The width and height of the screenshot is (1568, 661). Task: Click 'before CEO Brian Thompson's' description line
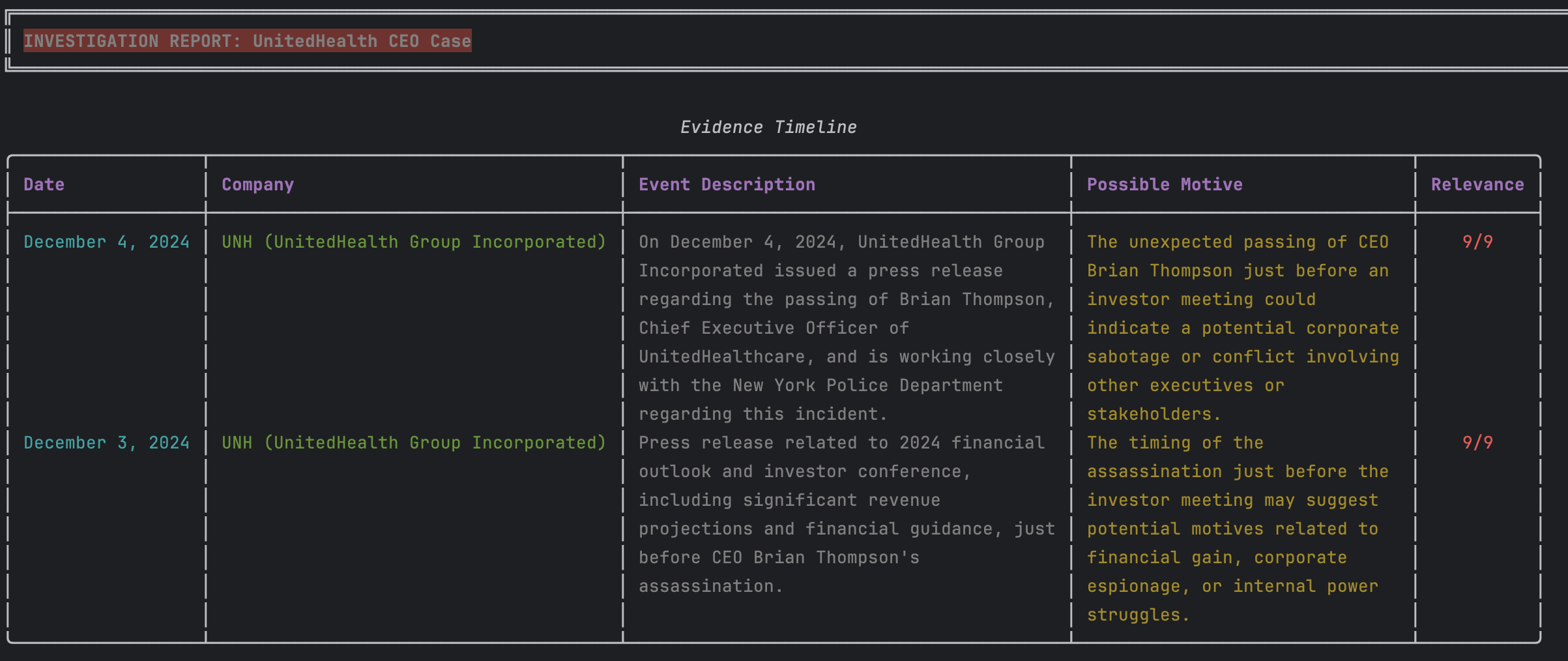[779, 557]
